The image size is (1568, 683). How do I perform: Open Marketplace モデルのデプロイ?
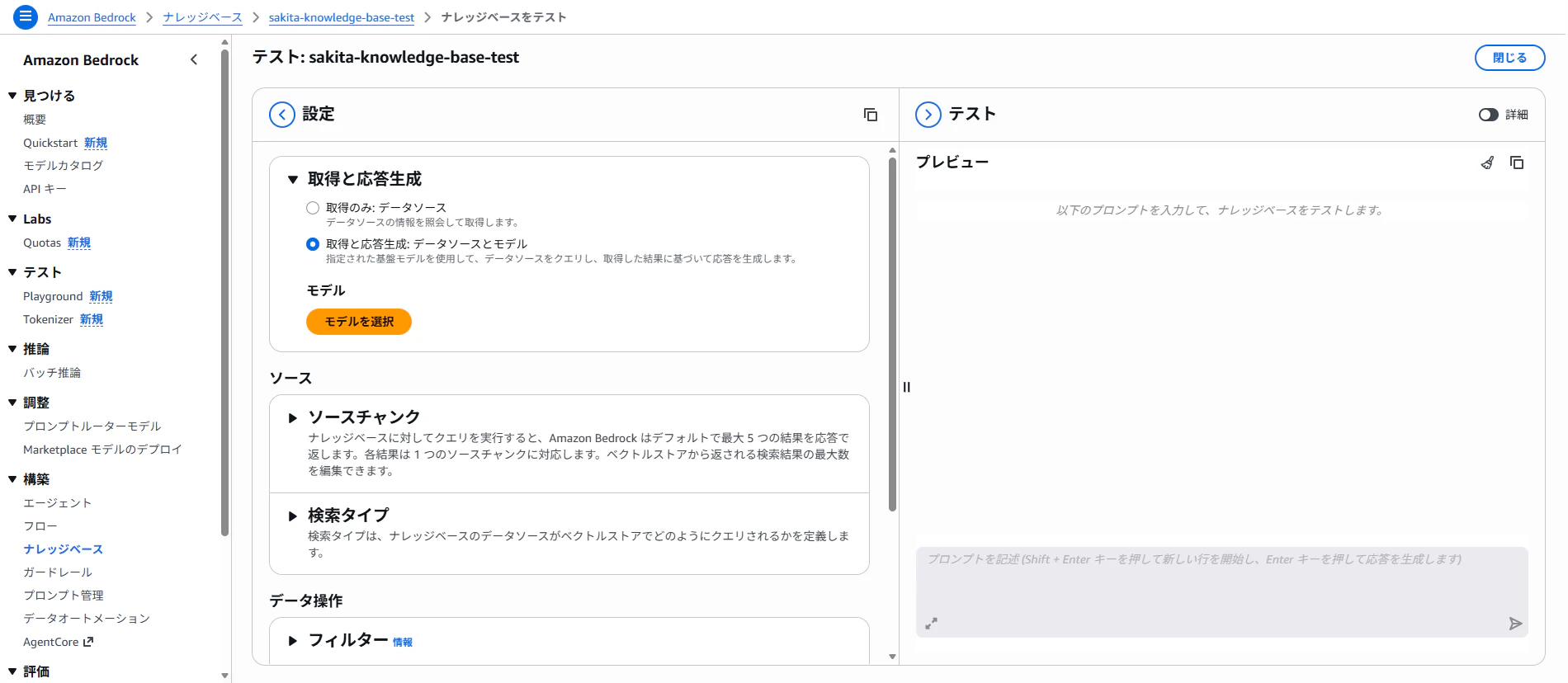click(x=102, y=450)
